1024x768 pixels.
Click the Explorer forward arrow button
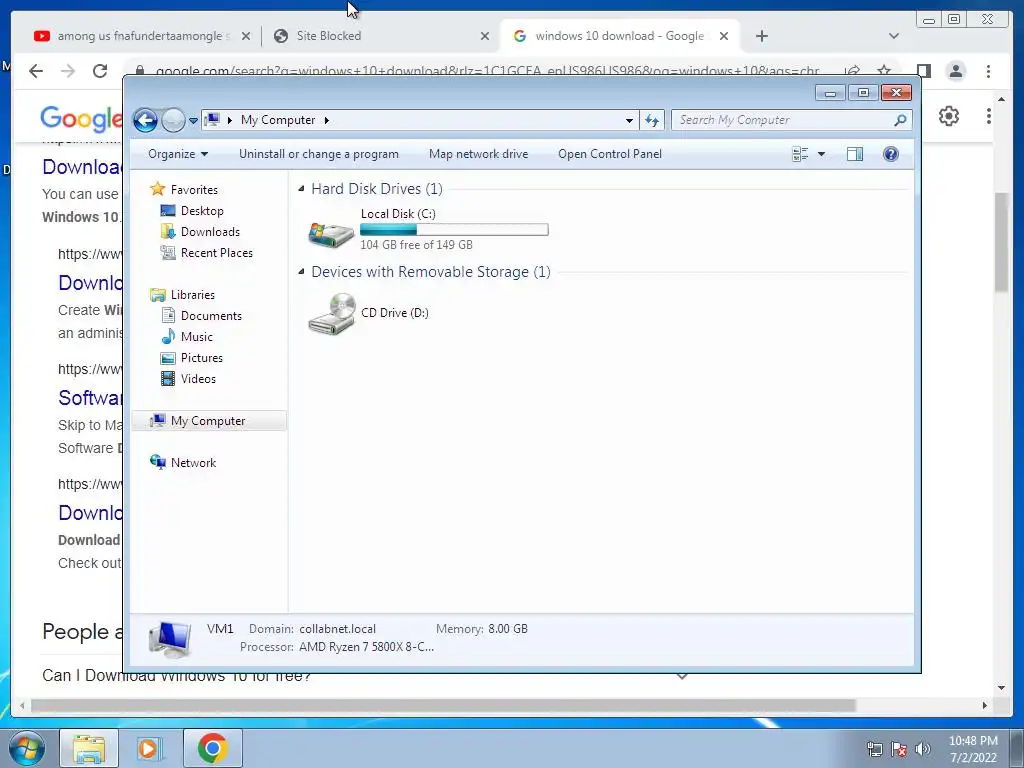point(173,120)
